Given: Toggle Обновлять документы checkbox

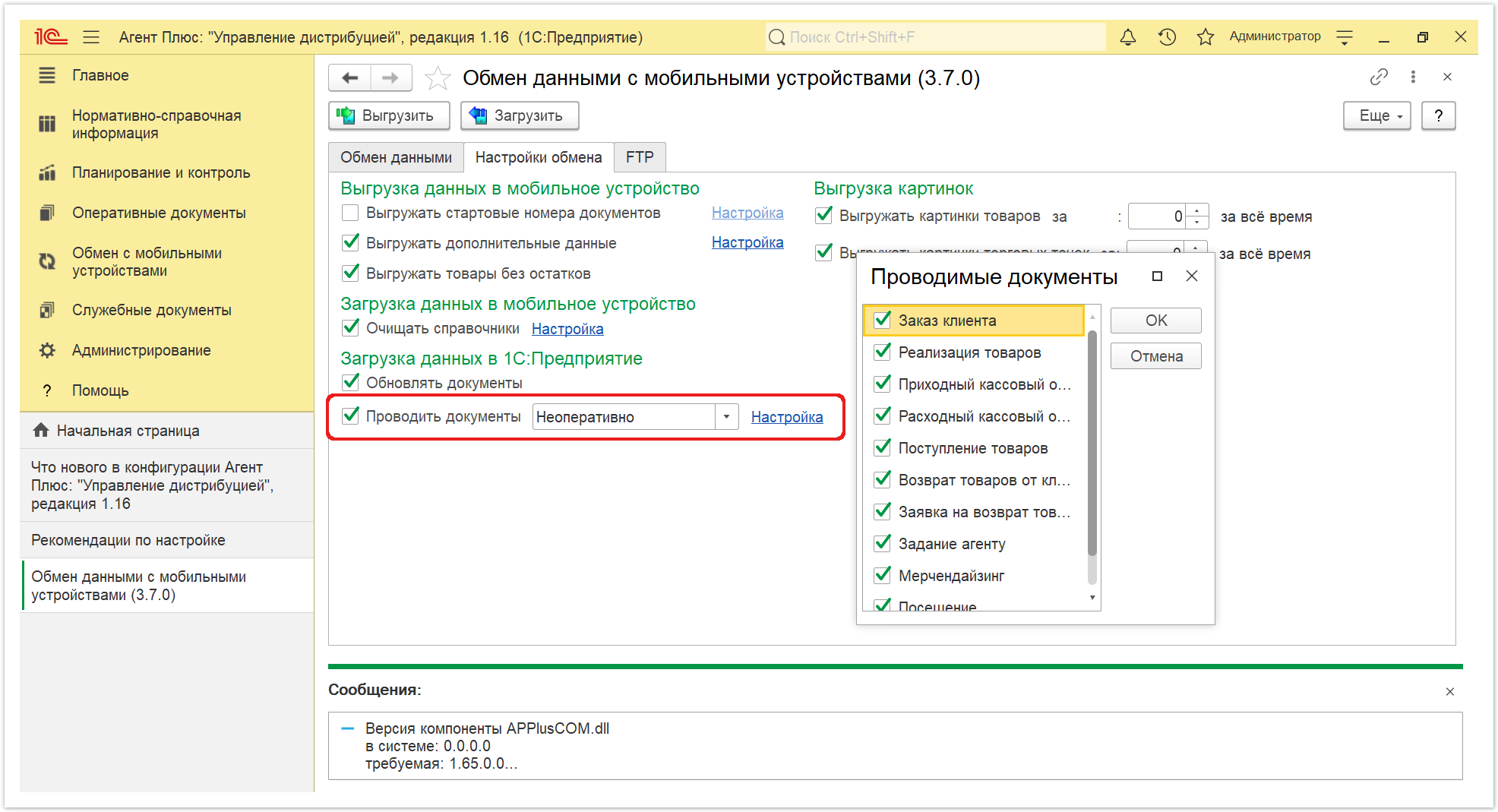Looking at the screenshot, I should click(x=350, y=382).
